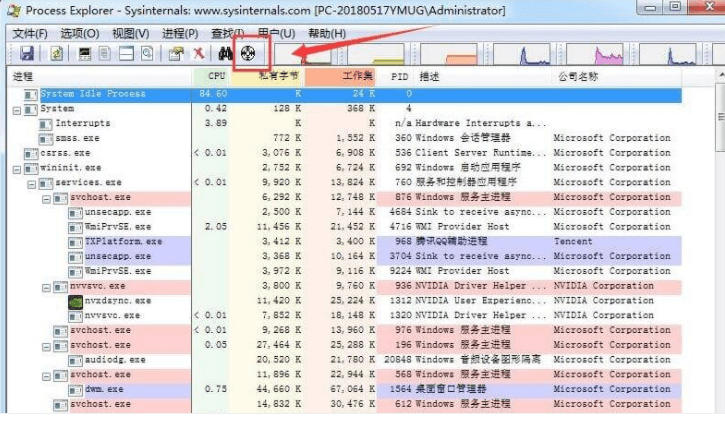The width and height of the screenshot is (725, 427).
Task: Collapse nvvsvc.exe PID 936 node
Action: pos(47,288)
